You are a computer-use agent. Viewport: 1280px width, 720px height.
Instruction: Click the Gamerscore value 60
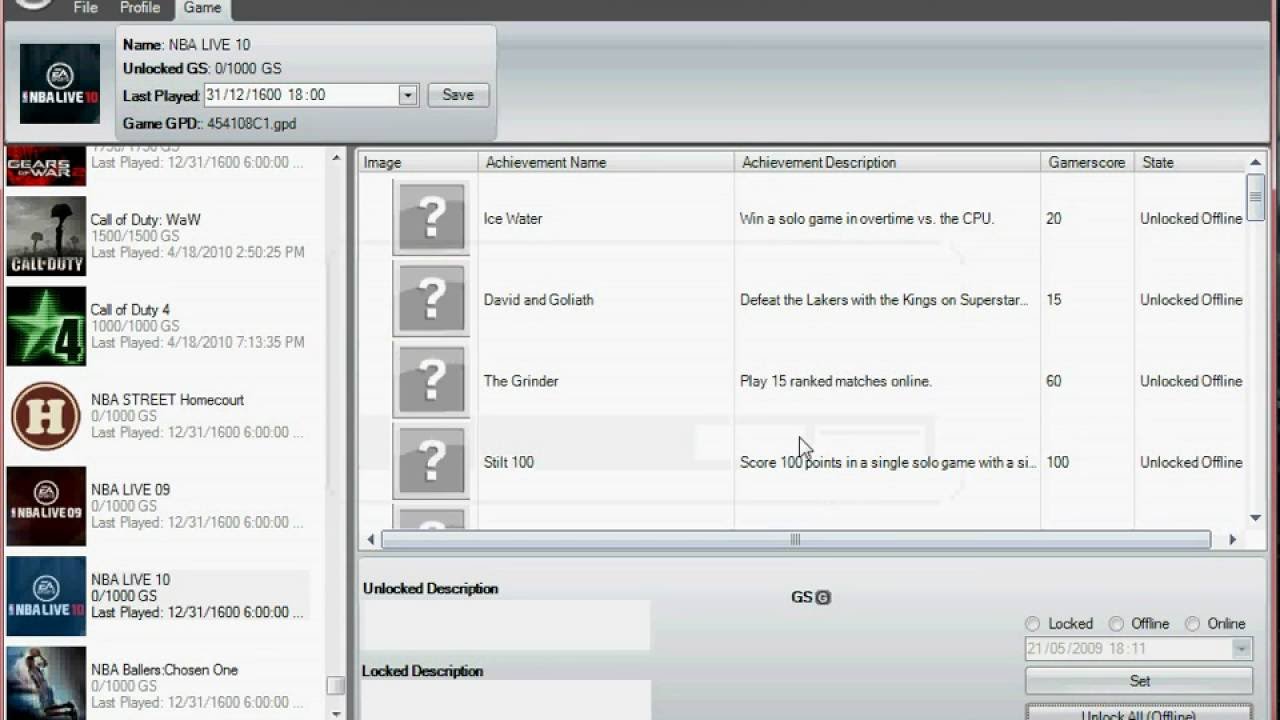[x=1054, y=381]
